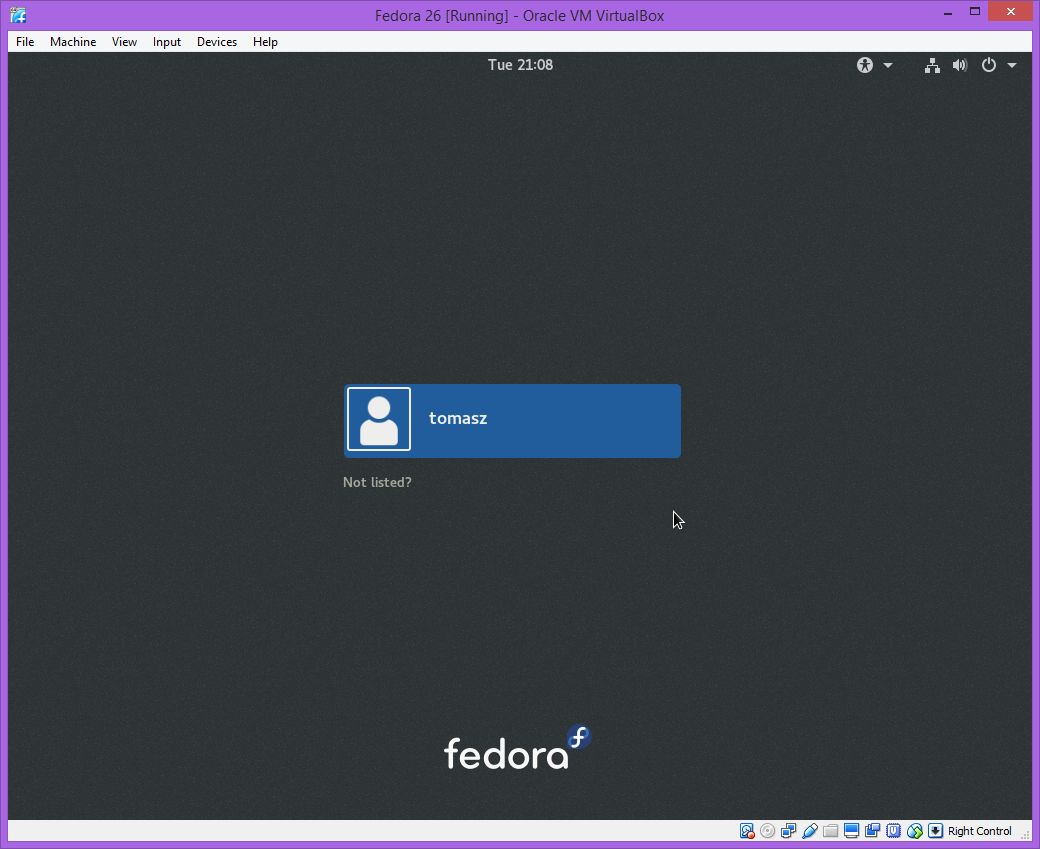This screenshot has height=849, width=1040.
Task: Open the Devices menu
Action: pos(217,42)
